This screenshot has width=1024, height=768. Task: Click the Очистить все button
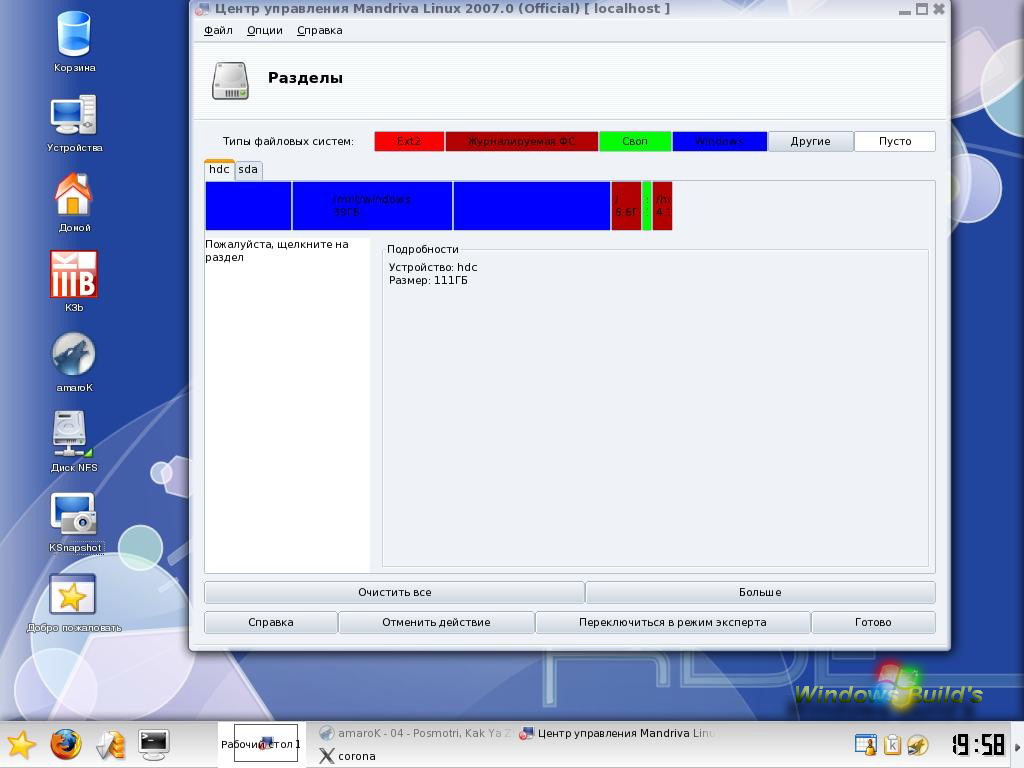[x=394, y=592]
